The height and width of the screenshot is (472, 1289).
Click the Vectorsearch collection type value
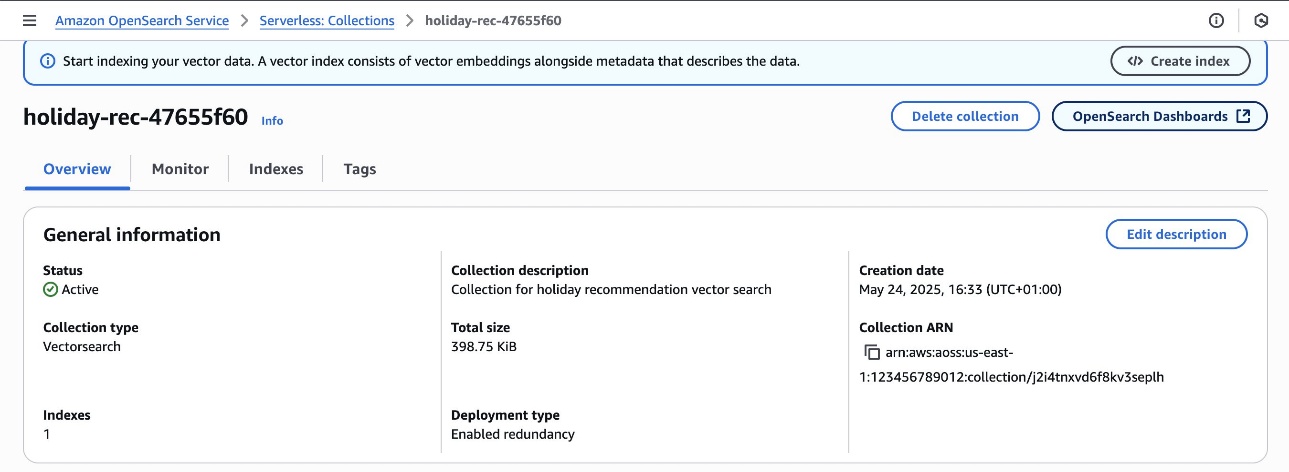82,346
